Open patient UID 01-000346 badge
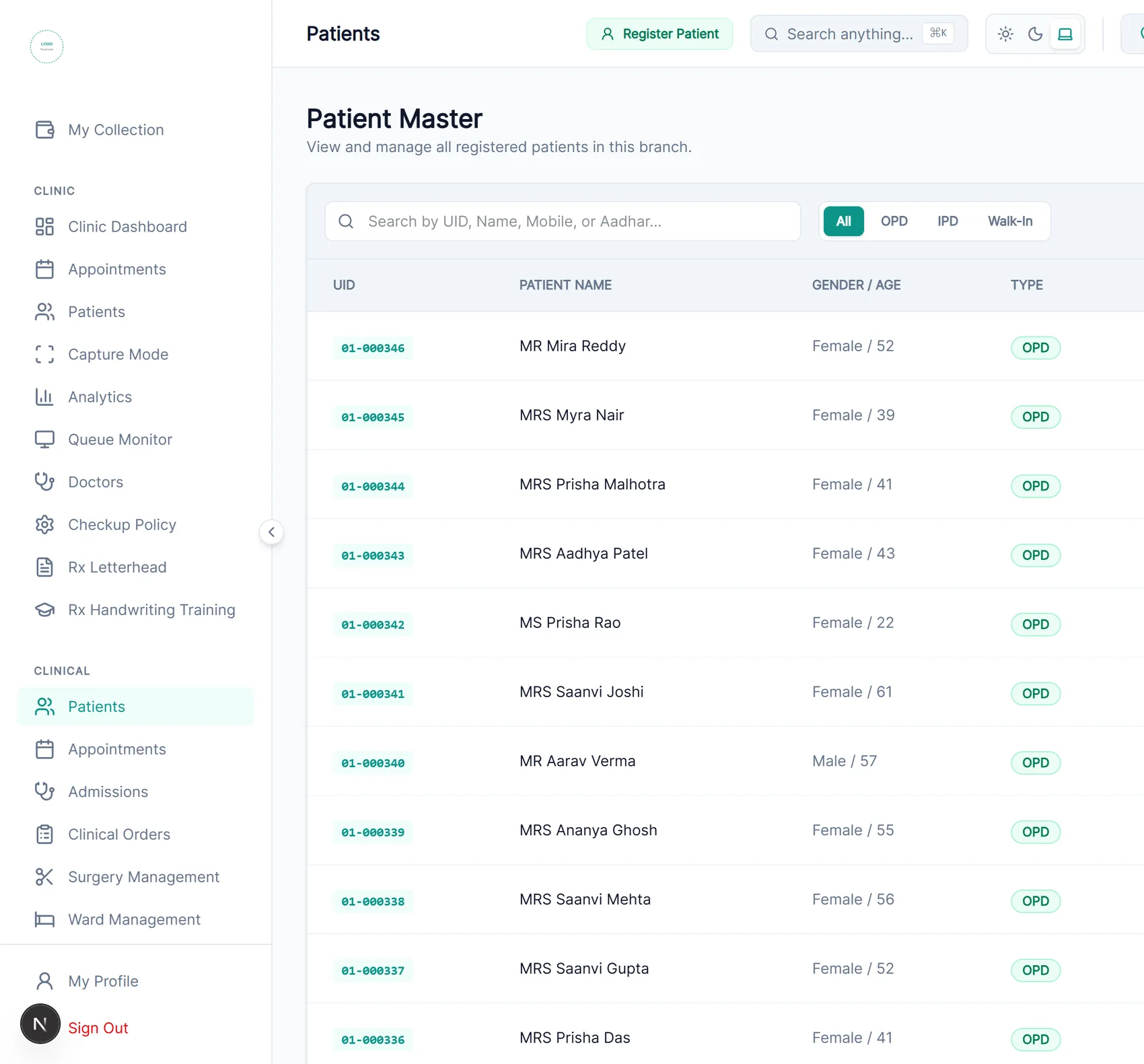Screen dimensions: 1144x1064 click(x=373, y=348)
